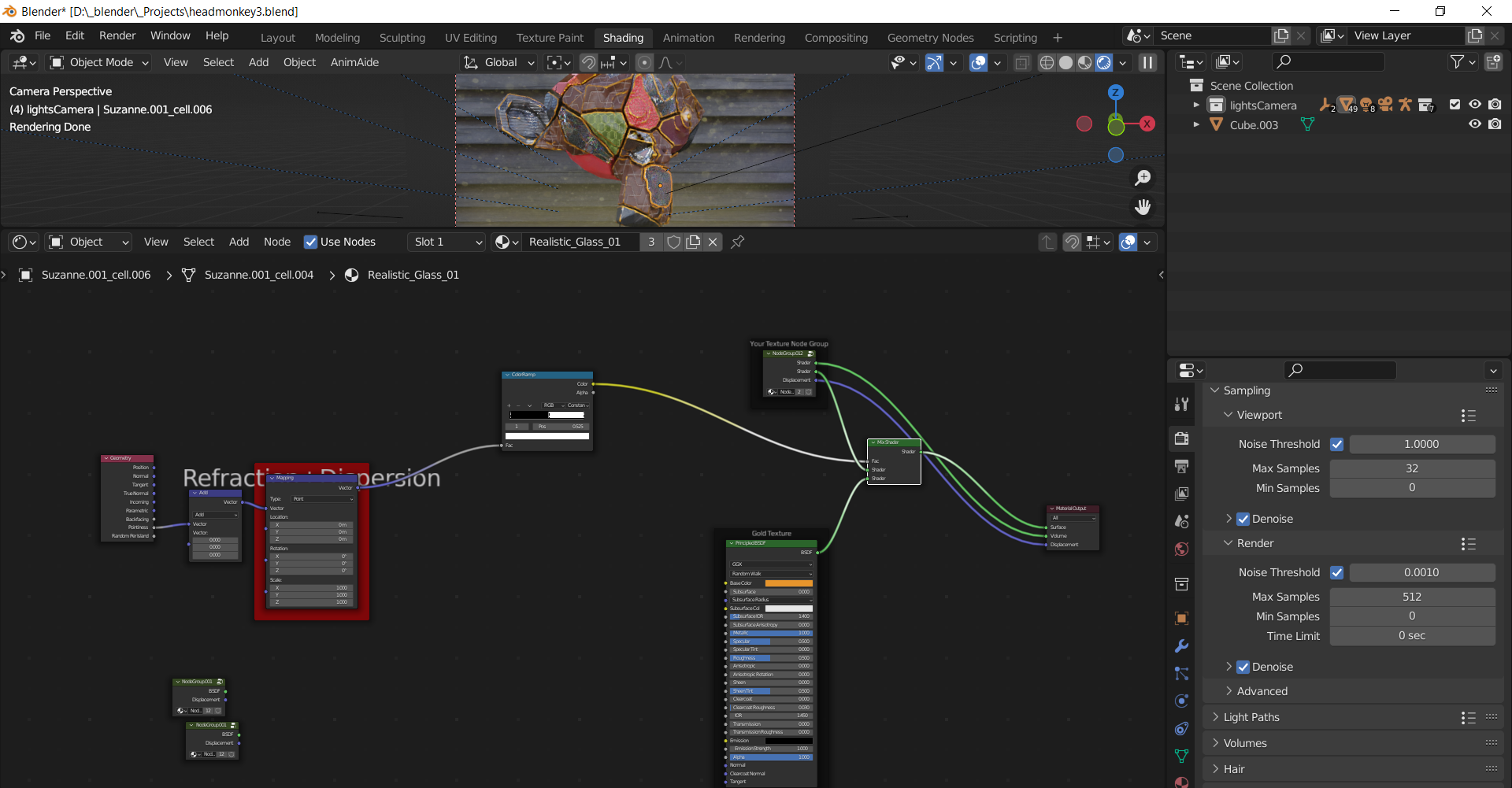
Task: Open the Material properties tab
Action: (1182, 782)
